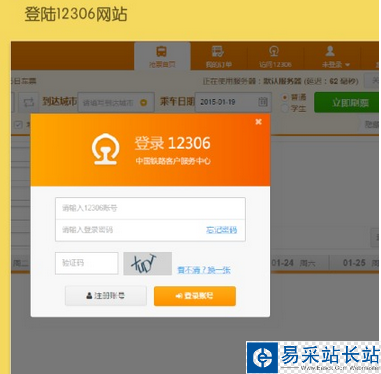Click the travel date field 2015-01-19
Screen dimensions: 381x374
point(233,102)
